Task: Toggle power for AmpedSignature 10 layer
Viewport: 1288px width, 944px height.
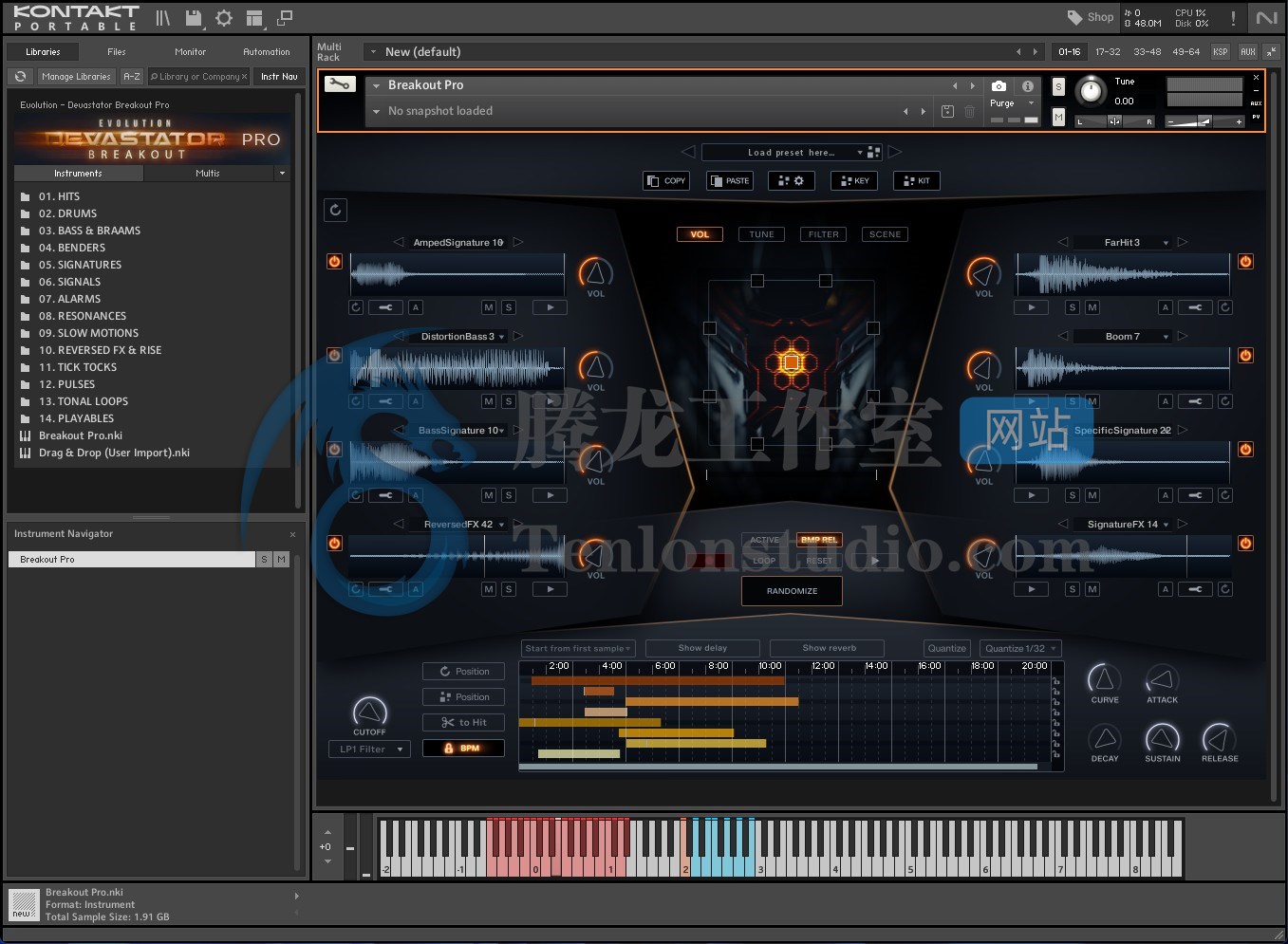Action: click(334, 262)
